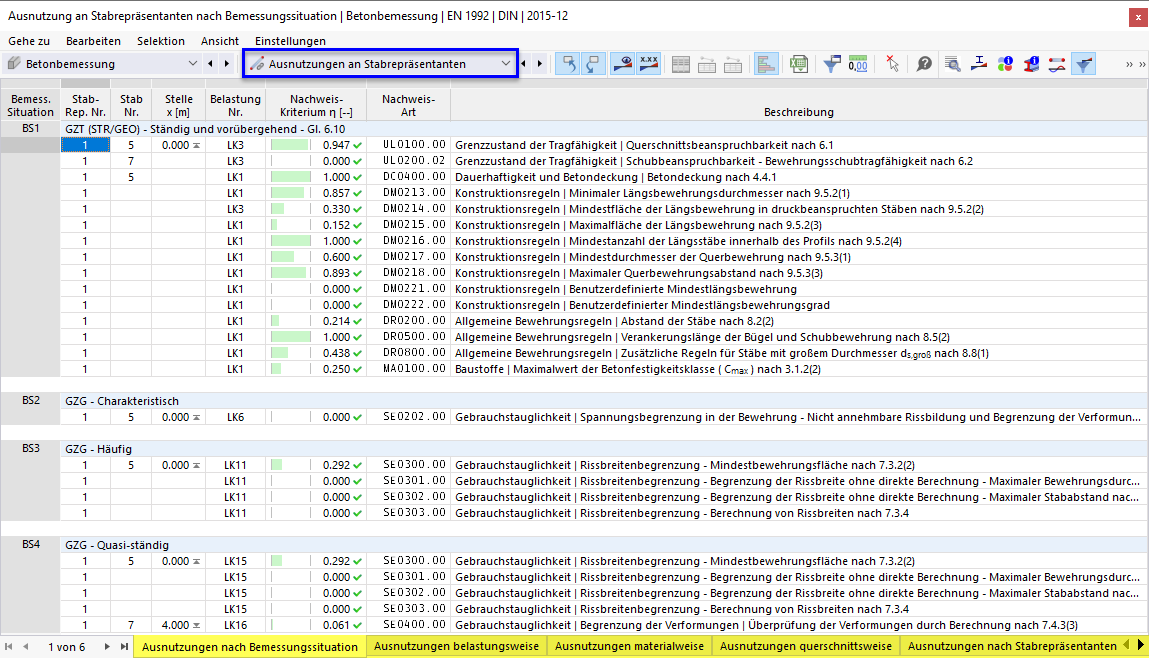Click the Beschreibung column header
The width and height of the screenshot is (1149, 658).
coord(799,105)
